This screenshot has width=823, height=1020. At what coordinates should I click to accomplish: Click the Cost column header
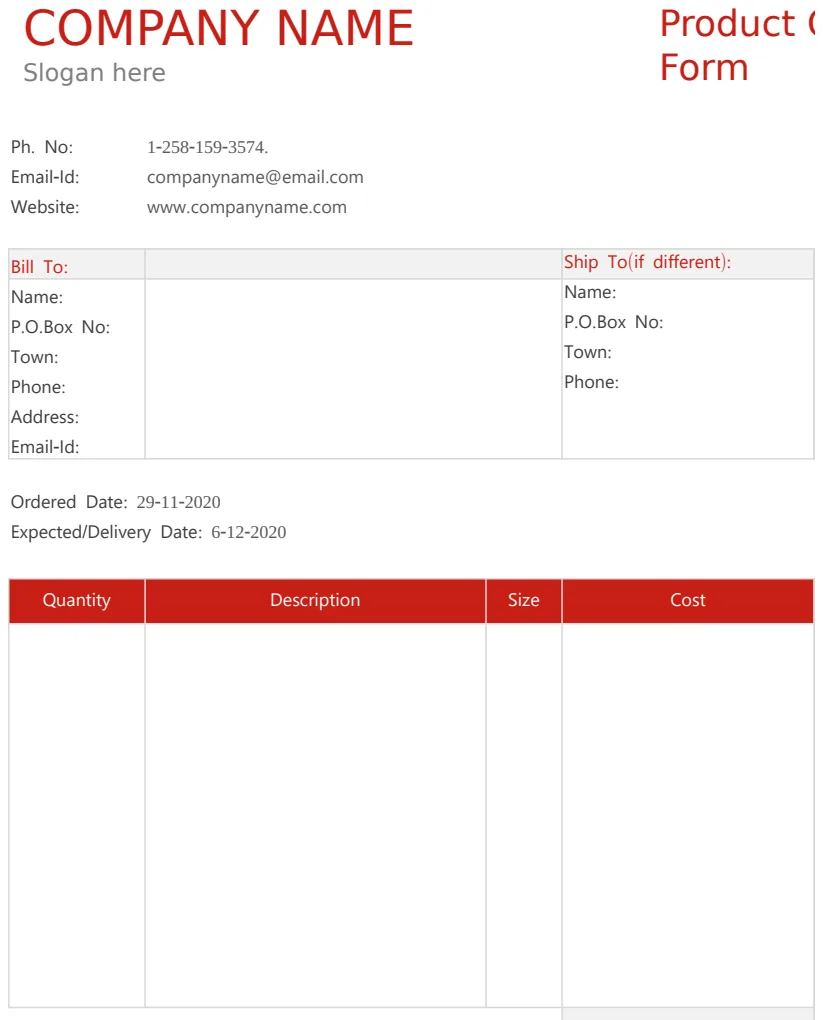pos(688,600)
